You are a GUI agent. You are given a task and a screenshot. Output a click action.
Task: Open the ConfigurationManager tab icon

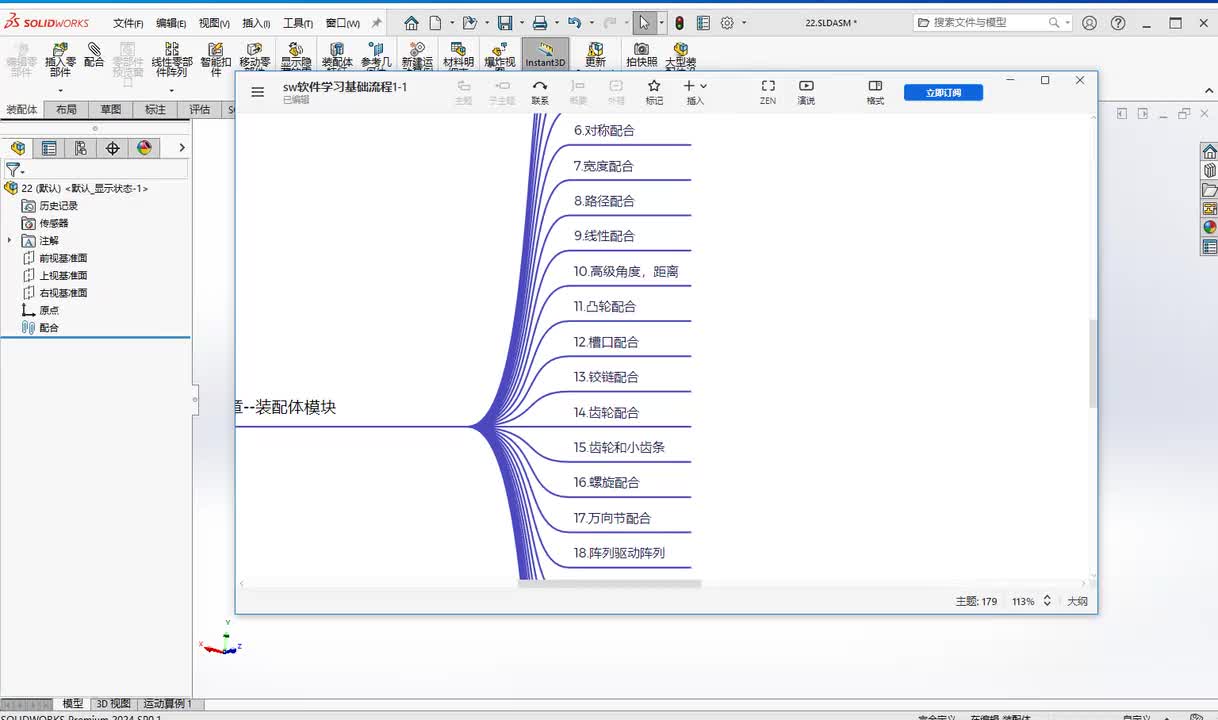point(80,148)
